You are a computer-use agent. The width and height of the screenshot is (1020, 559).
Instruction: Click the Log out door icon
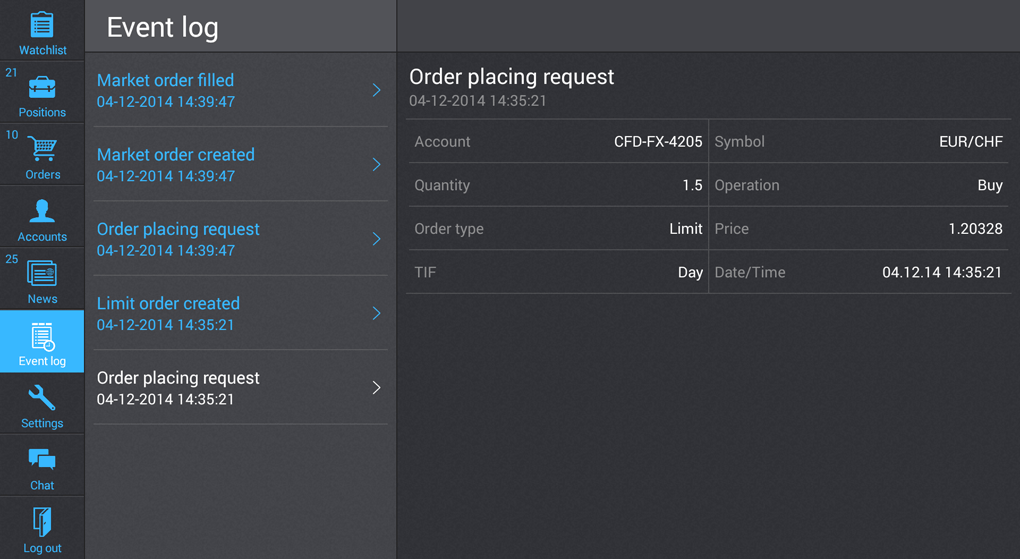pos(42,522)
